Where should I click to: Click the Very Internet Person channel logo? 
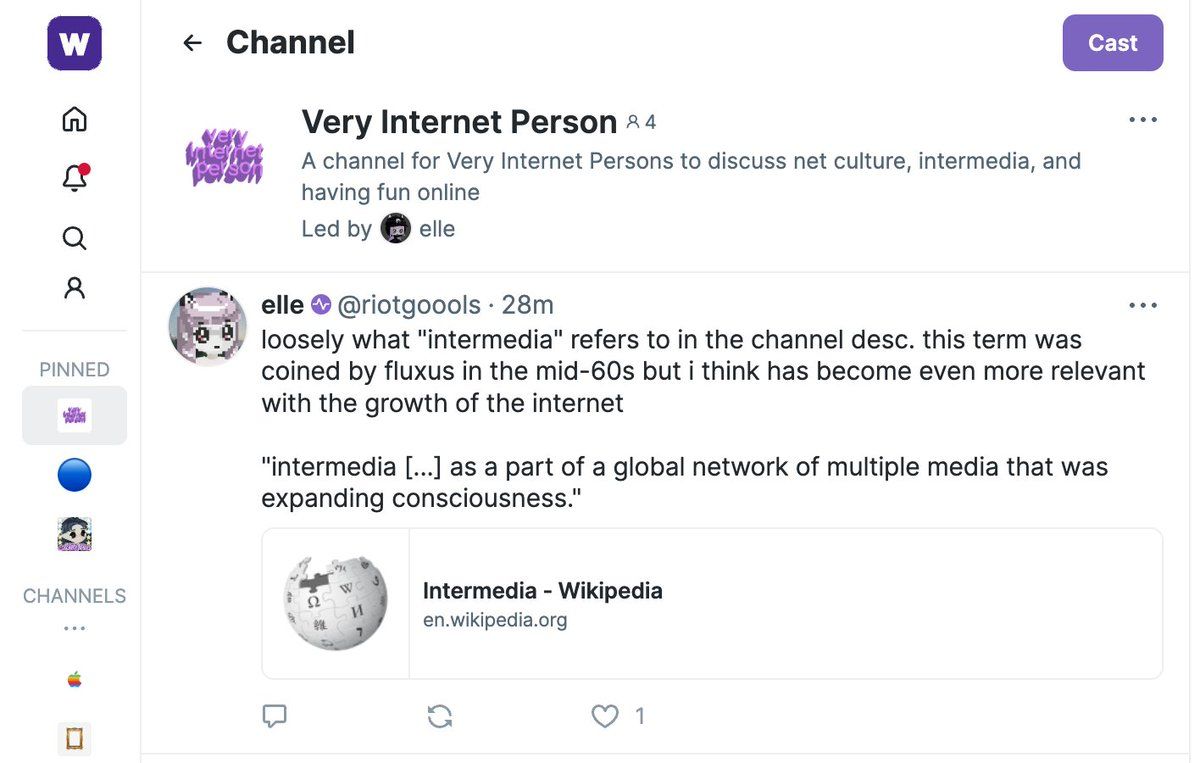(x=225, y=155)
